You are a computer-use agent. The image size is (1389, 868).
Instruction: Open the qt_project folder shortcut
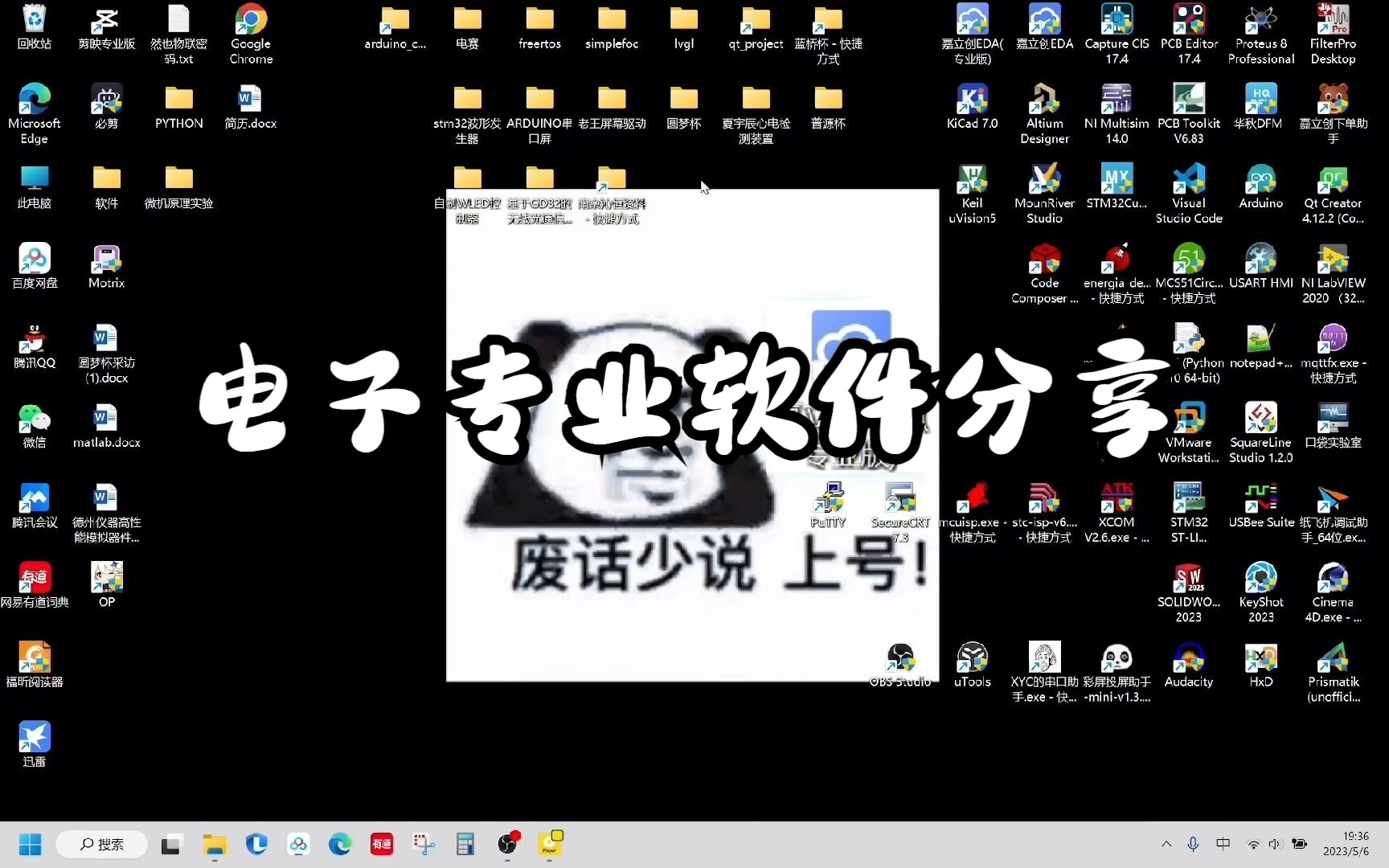[756, 27]
